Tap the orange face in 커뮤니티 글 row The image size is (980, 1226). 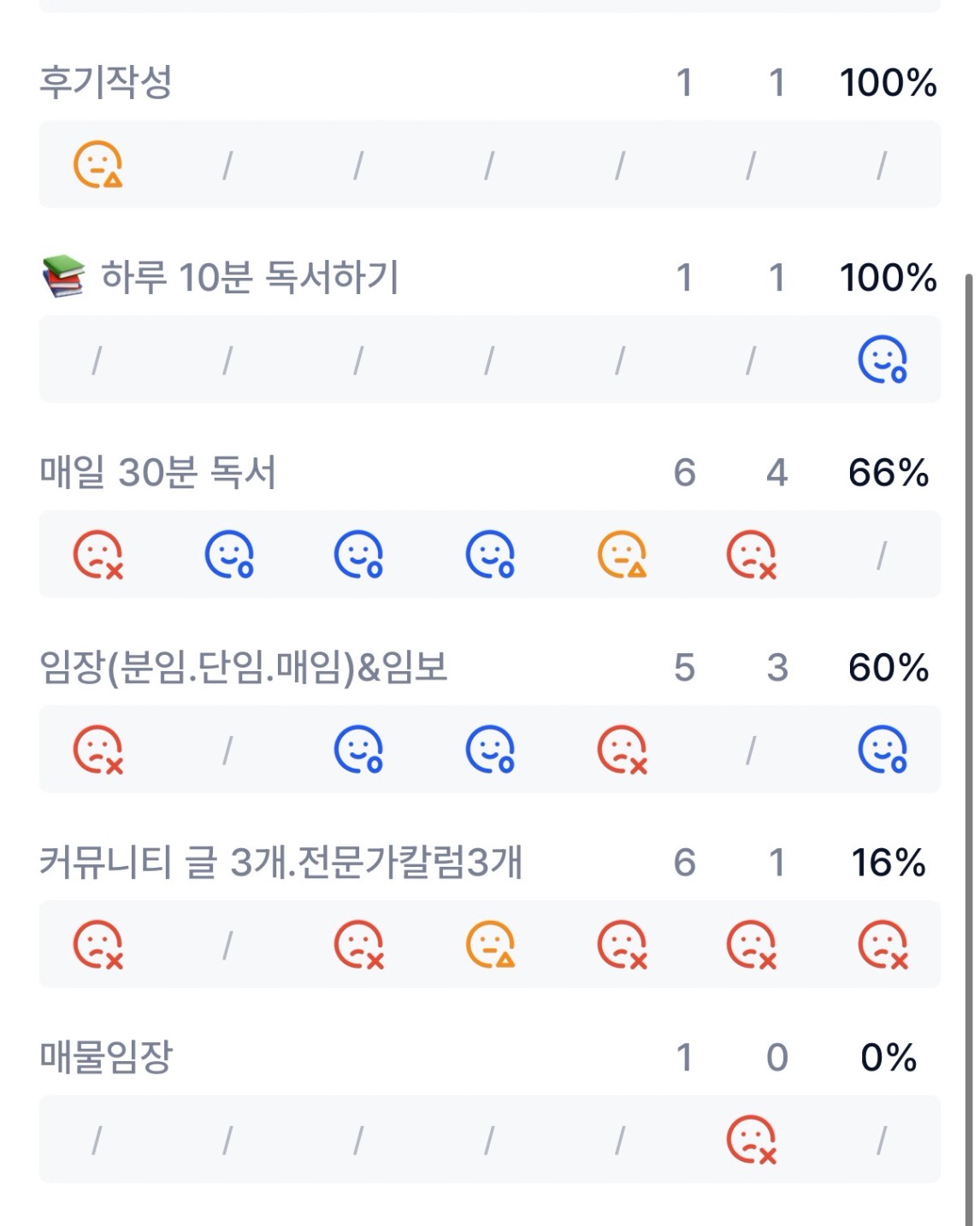[490, 945]
